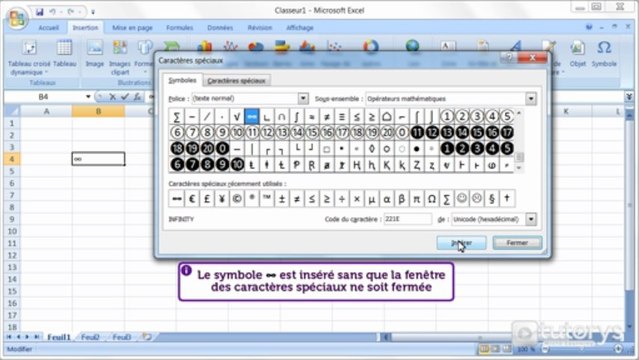The height and width of the screenshot is (360, 639).
Task: Open the Police font dropdown
Action: [303, 98]
